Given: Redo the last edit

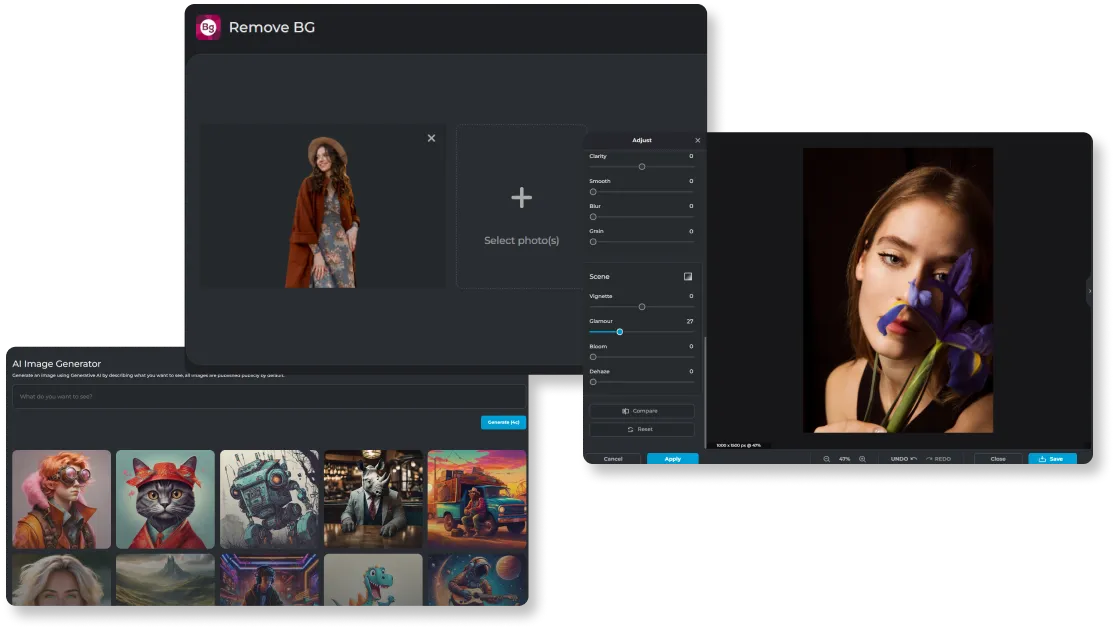Looking at the screenshot, I should [x=939, y=459].
